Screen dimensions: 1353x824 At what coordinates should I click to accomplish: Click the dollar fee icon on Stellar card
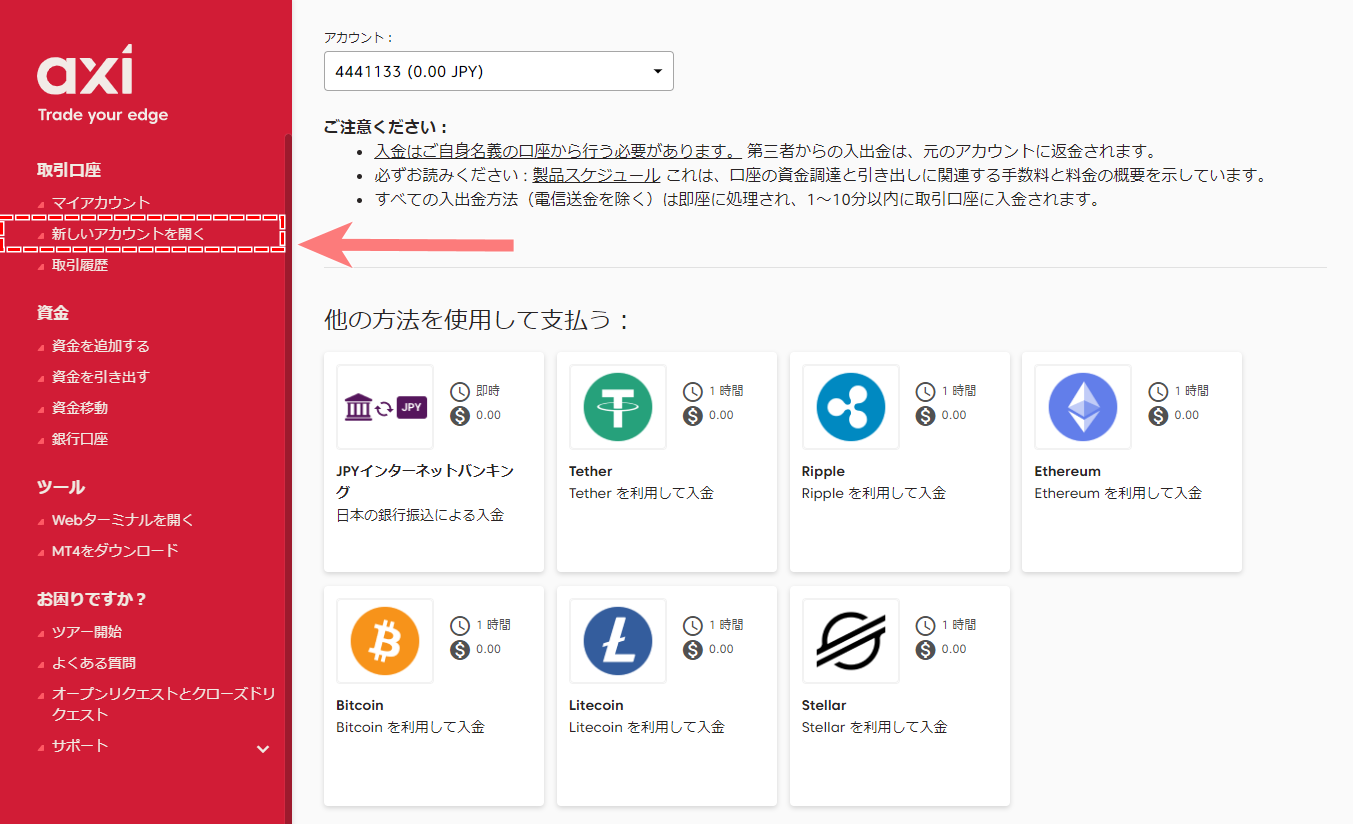[x=926, y=650]
